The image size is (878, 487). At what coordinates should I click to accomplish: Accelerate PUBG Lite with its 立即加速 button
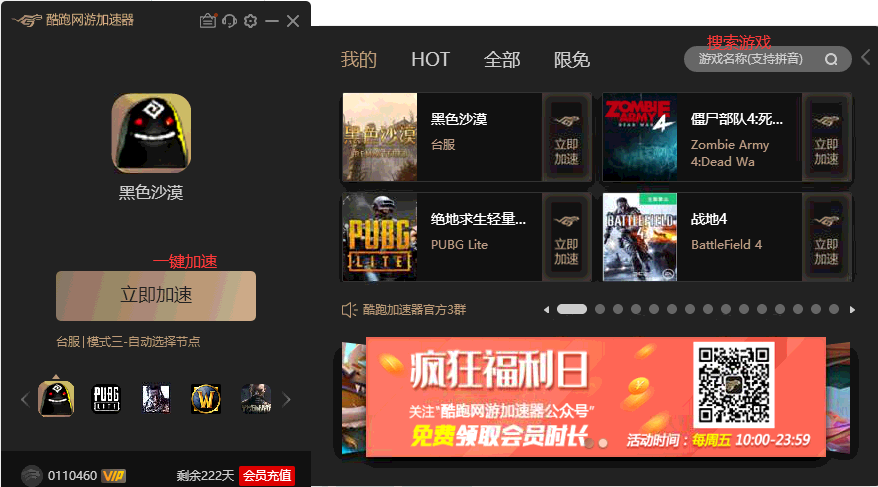click(566, 237)
